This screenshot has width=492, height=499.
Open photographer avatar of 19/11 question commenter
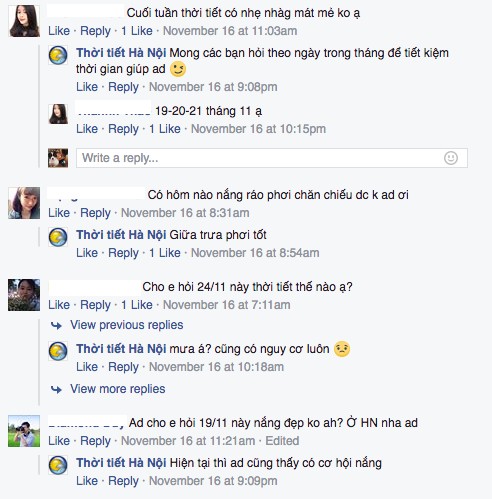pos(24,431)
